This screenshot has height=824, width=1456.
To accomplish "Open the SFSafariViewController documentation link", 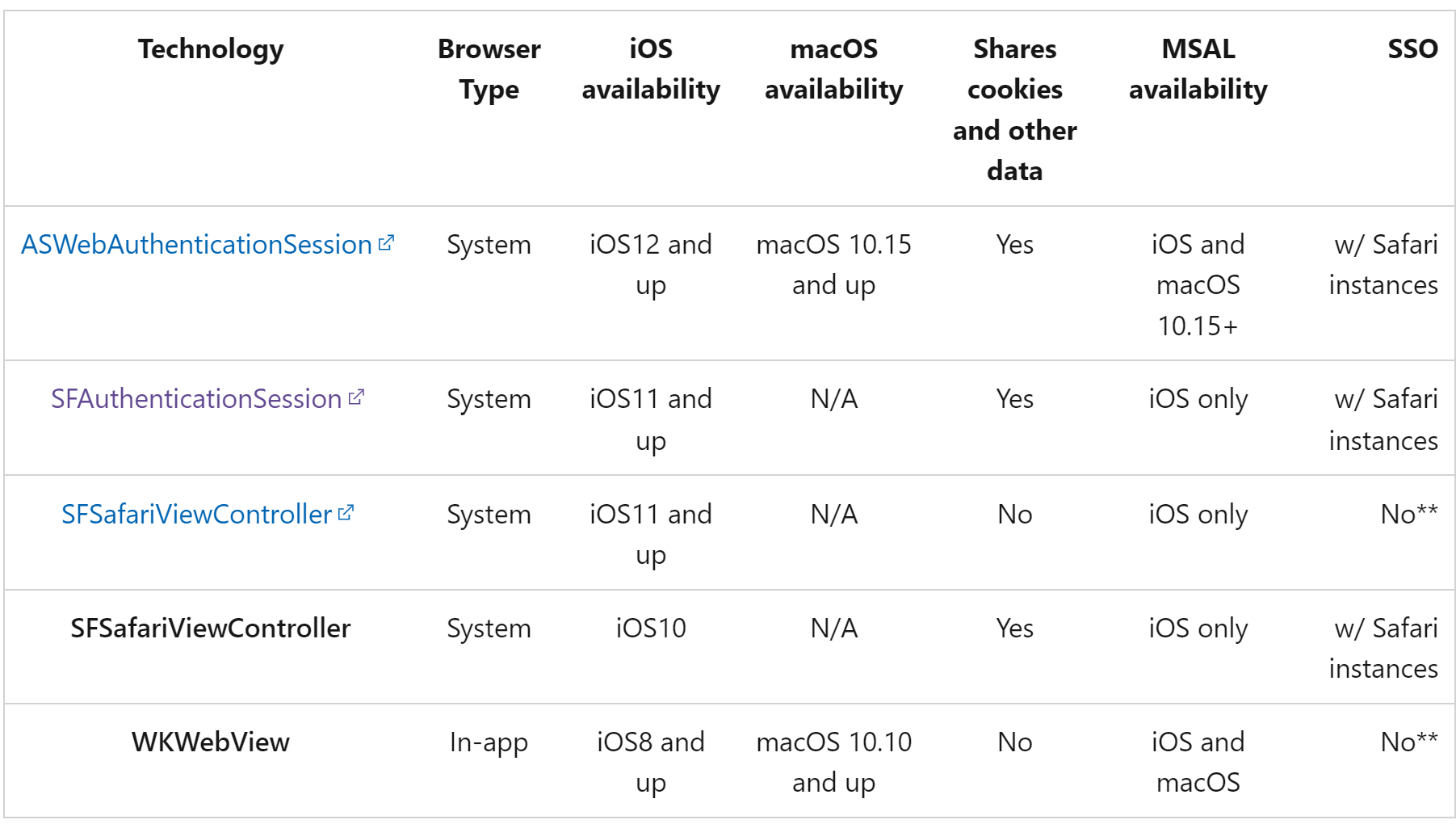I will (196, 514).
